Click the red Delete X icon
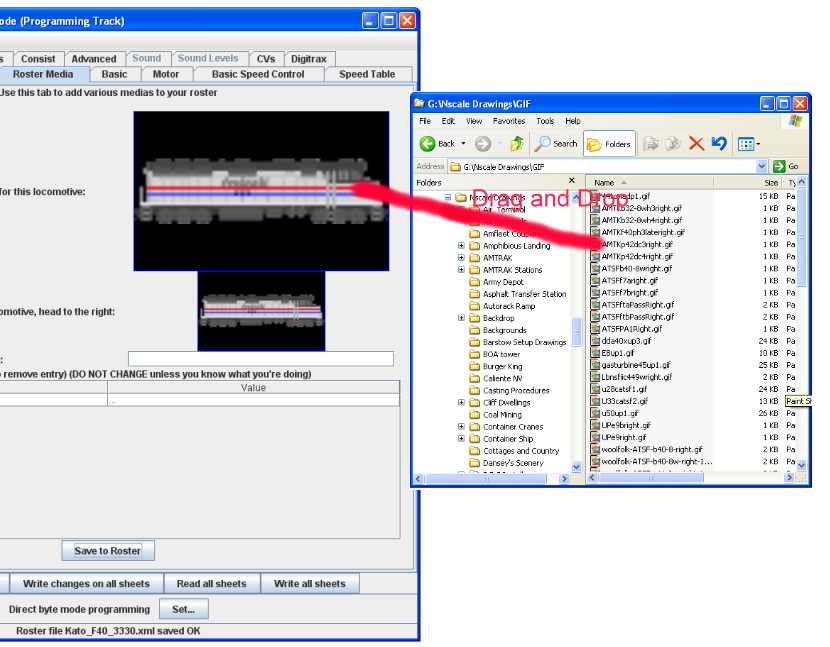This screenshot has width=830, height=647. pos(696,144)
